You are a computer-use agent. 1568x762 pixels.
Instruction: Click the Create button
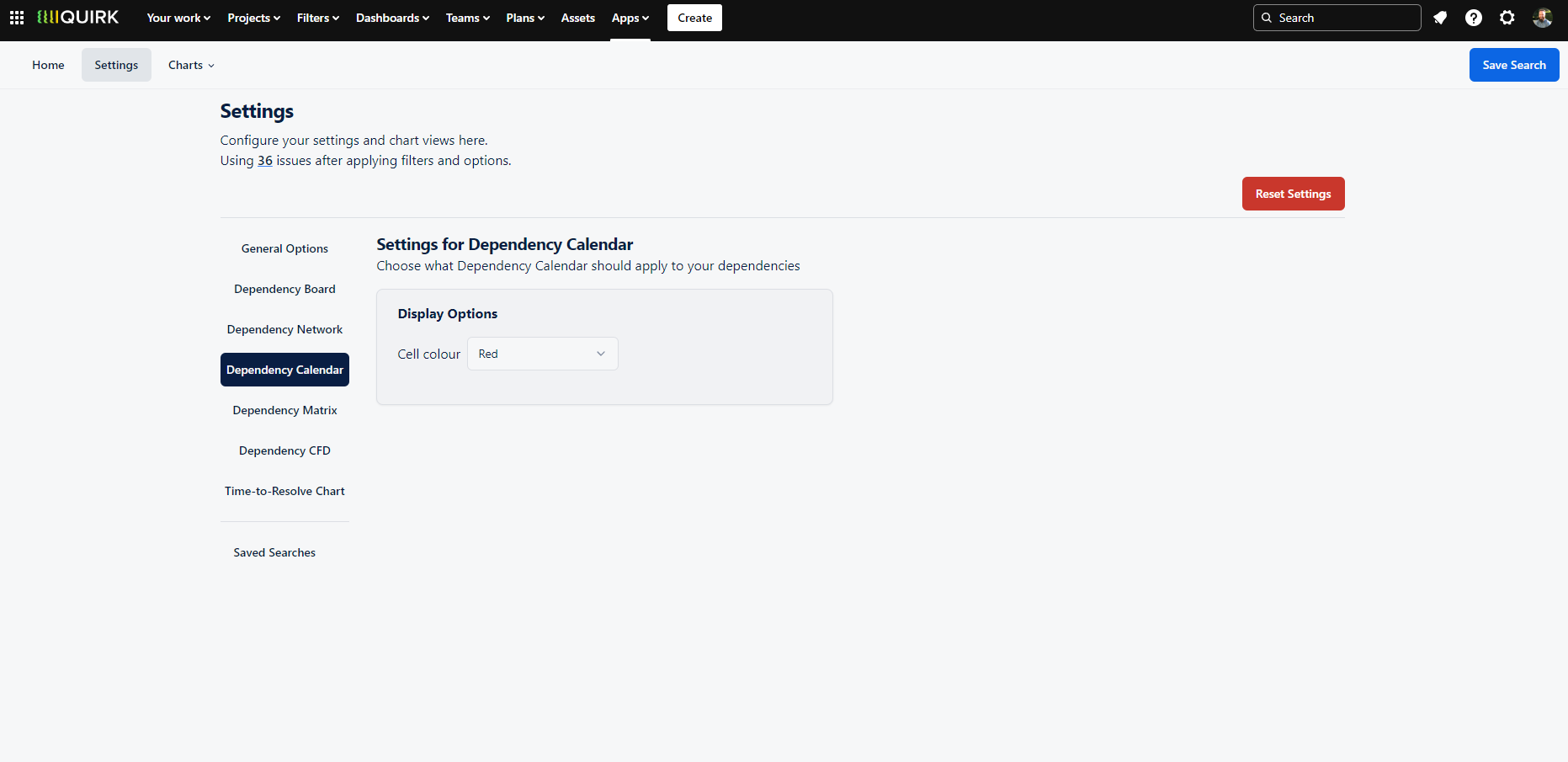coord(694,18)
